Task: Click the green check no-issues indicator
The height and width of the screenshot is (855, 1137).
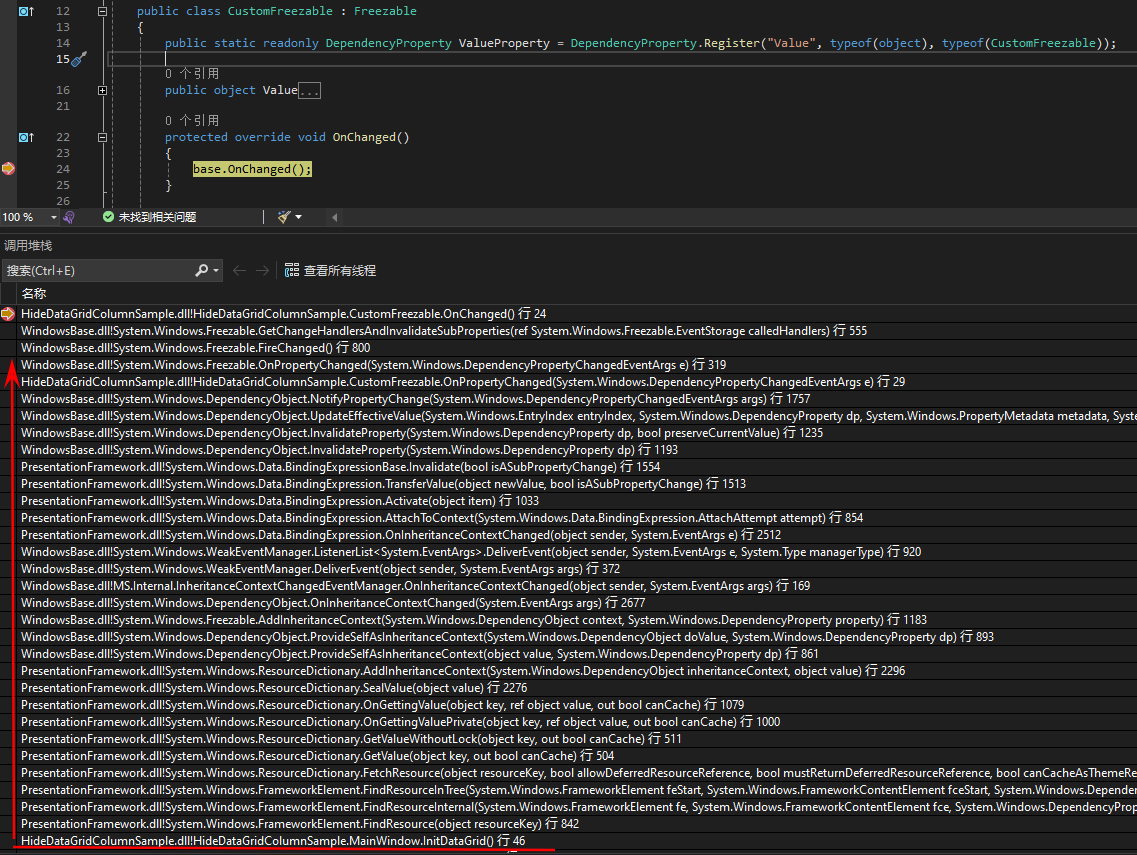Action: [108, 217]
